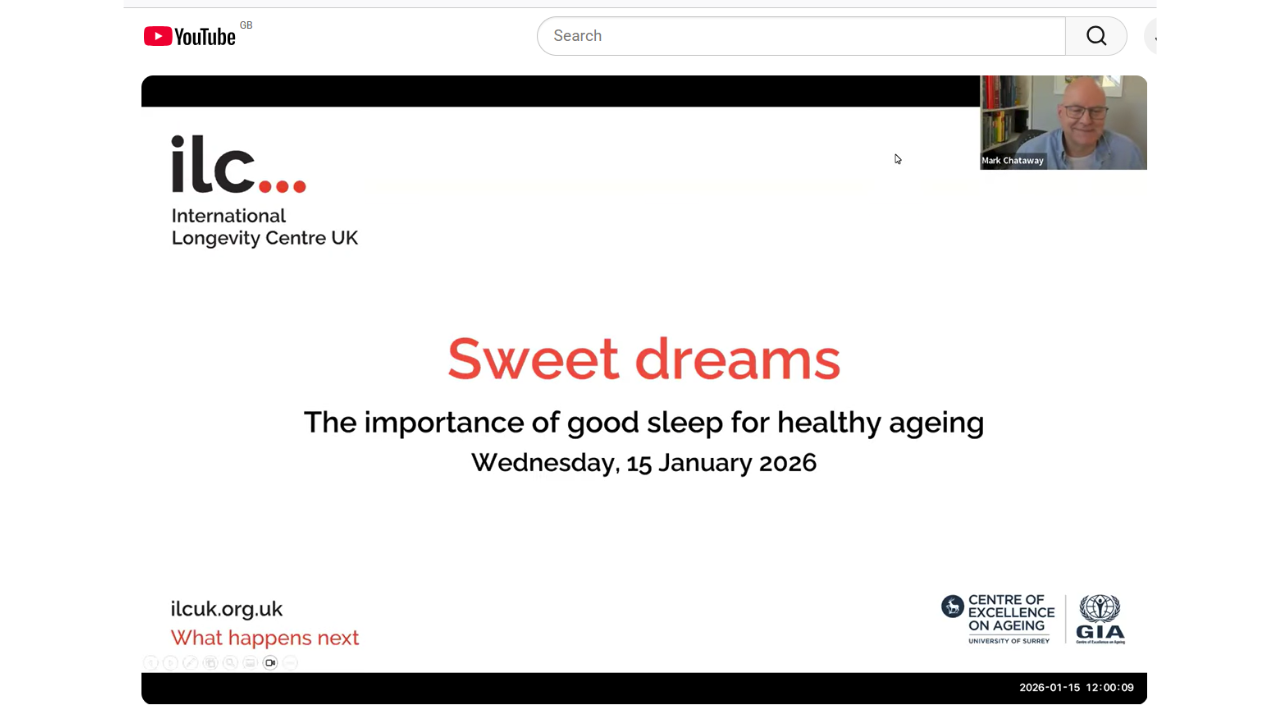This screenshot has width=1280, height=720.
Task: Open the slide grid overview icon
Action: 210,662
